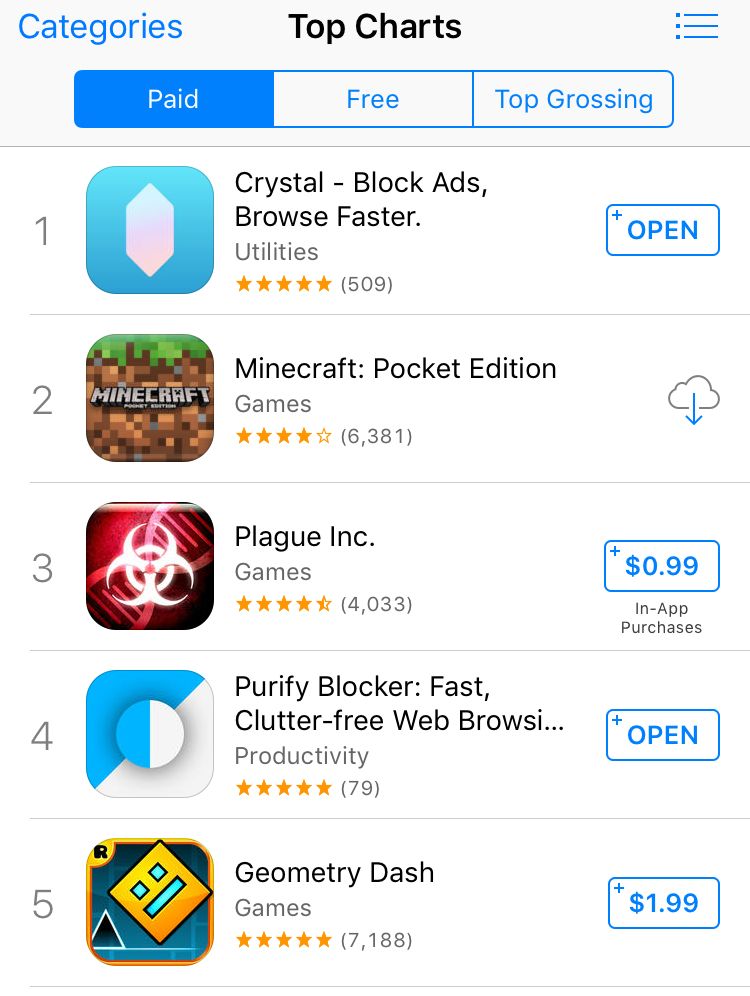Tap the Geometry Dash app icon
The width and height of the screenshot is (750, 996).
click(150, 902)
